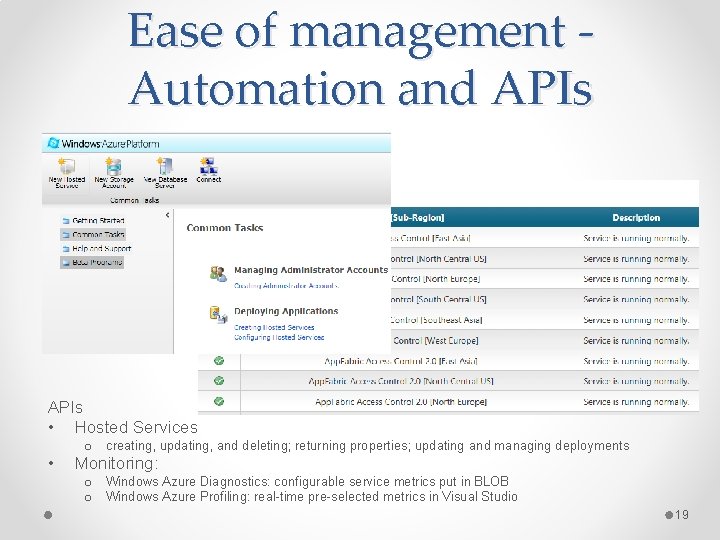Select AppFabric Access Control 2.0 [East Asia] row

pyautogui.click(x=448, y=361)
